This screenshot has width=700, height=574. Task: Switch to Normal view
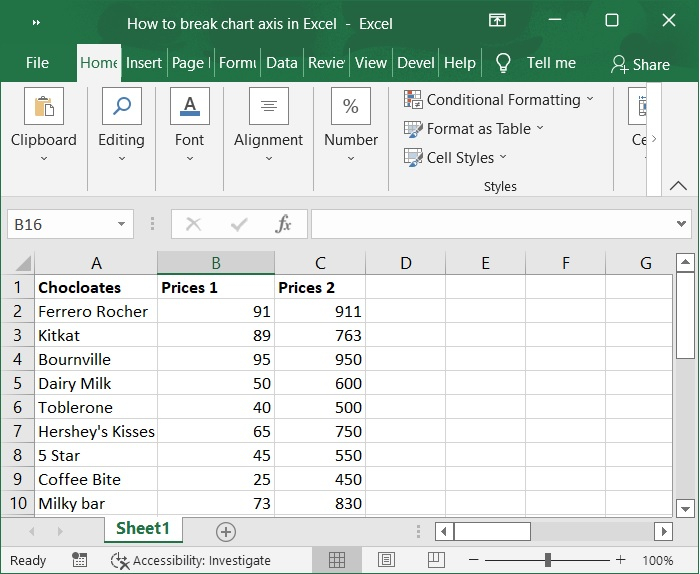coord(337,560)
